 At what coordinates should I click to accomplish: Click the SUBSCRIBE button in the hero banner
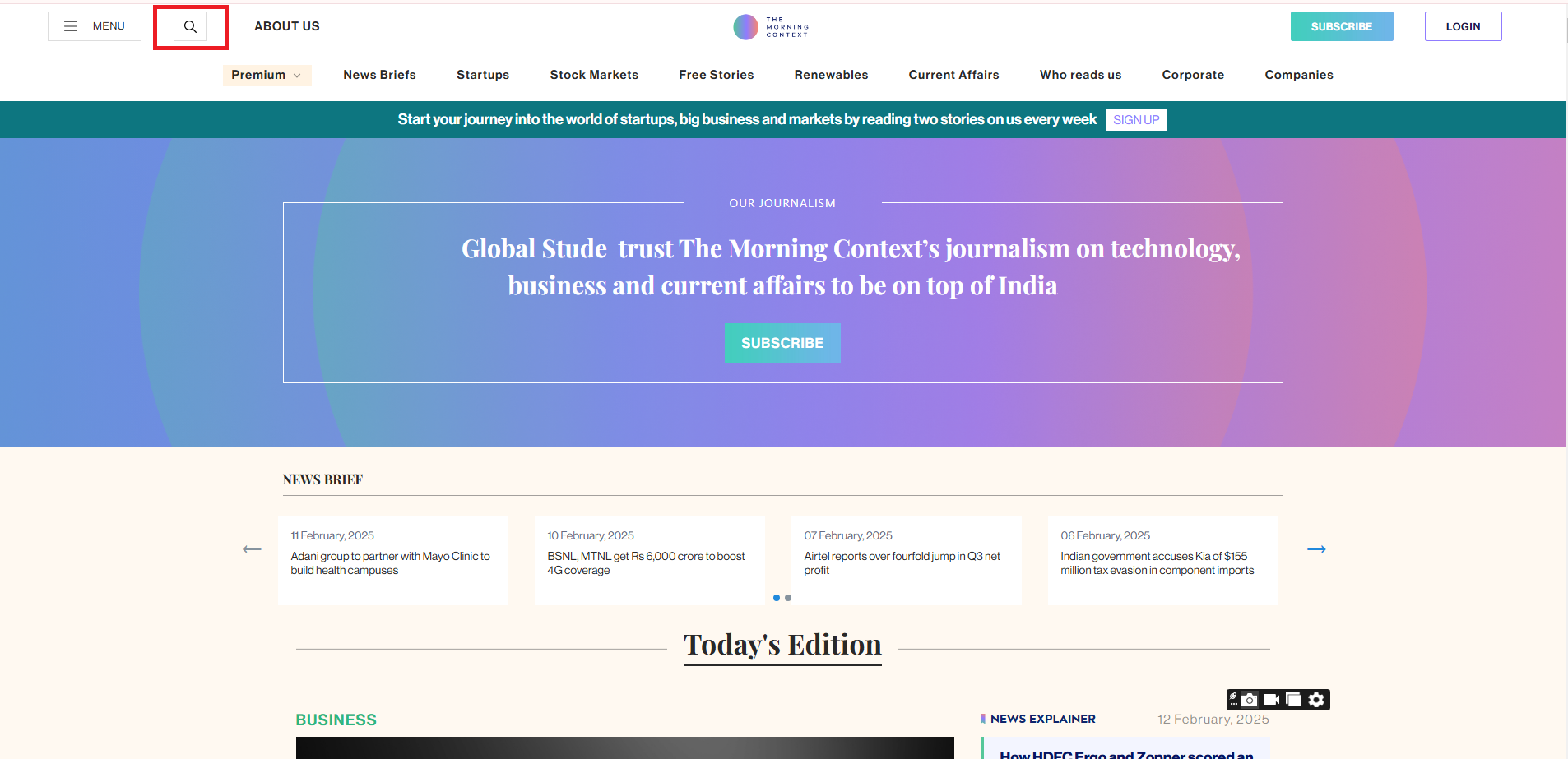click(782, 343)
